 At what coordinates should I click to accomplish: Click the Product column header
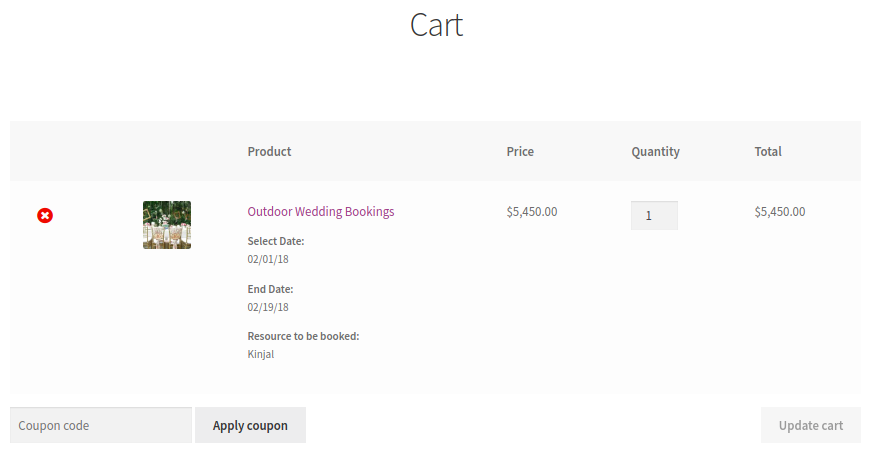pyautogui.click(x=269, y=152)
